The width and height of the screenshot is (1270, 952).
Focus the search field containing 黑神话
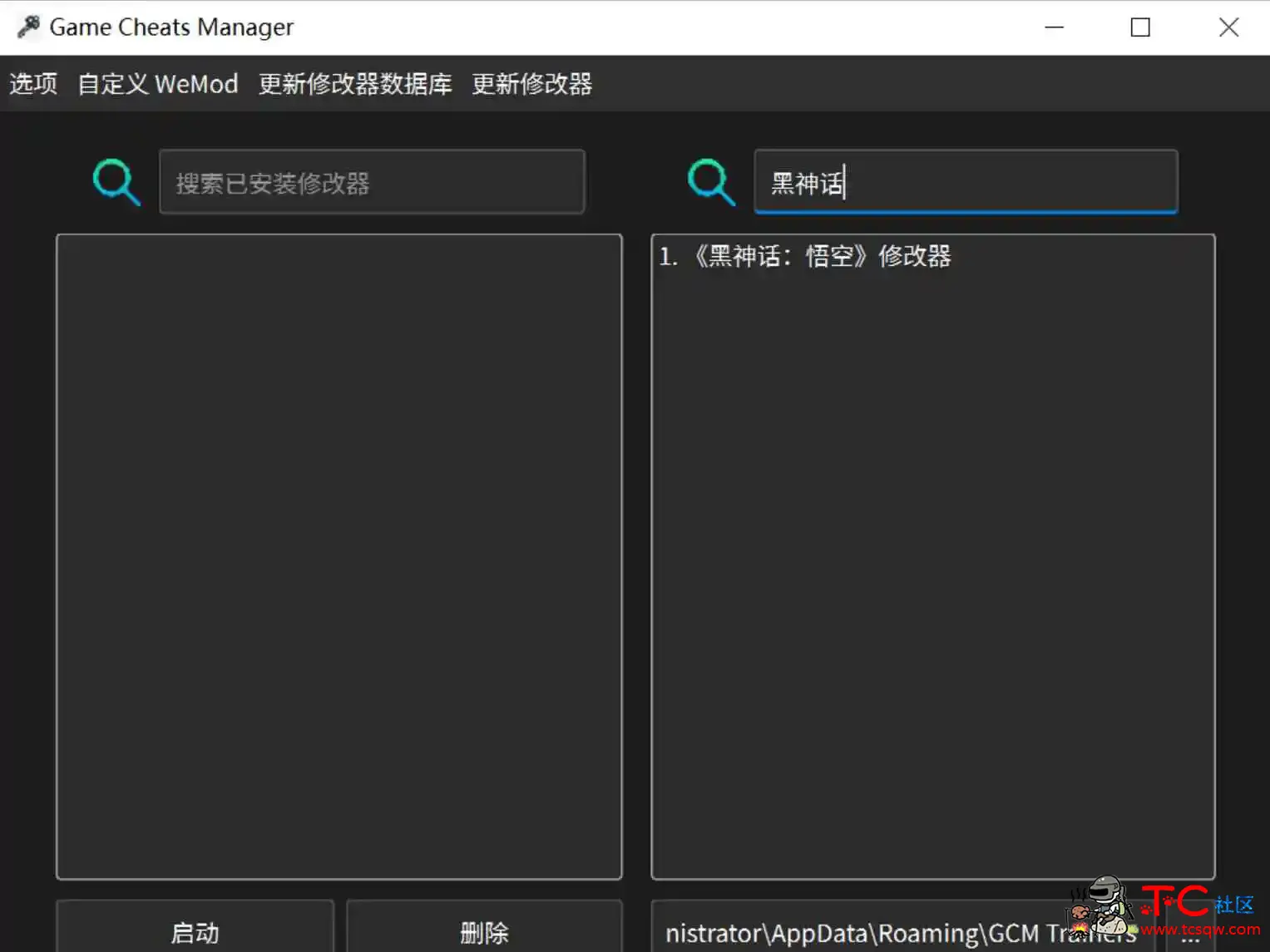966,182
